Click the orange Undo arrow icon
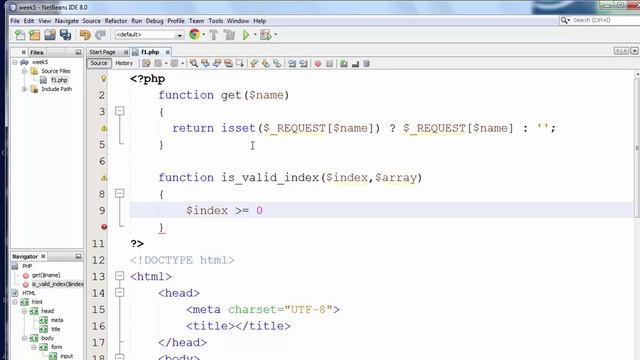 coord(85,35)
